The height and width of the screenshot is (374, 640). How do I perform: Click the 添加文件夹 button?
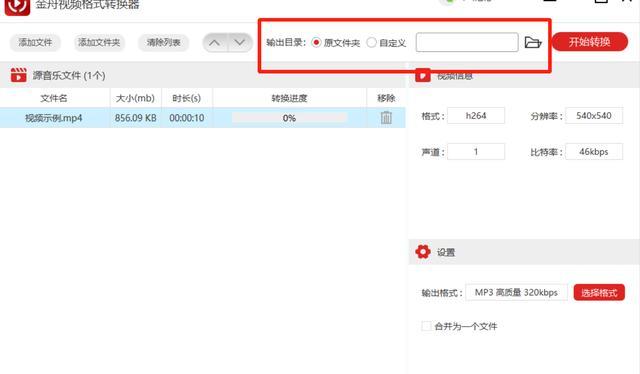coord(99,42)
